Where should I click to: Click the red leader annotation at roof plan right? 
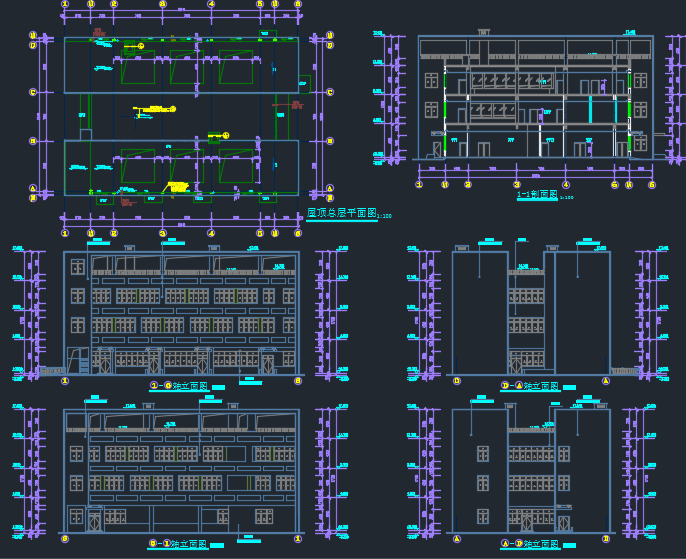(296, 102)
